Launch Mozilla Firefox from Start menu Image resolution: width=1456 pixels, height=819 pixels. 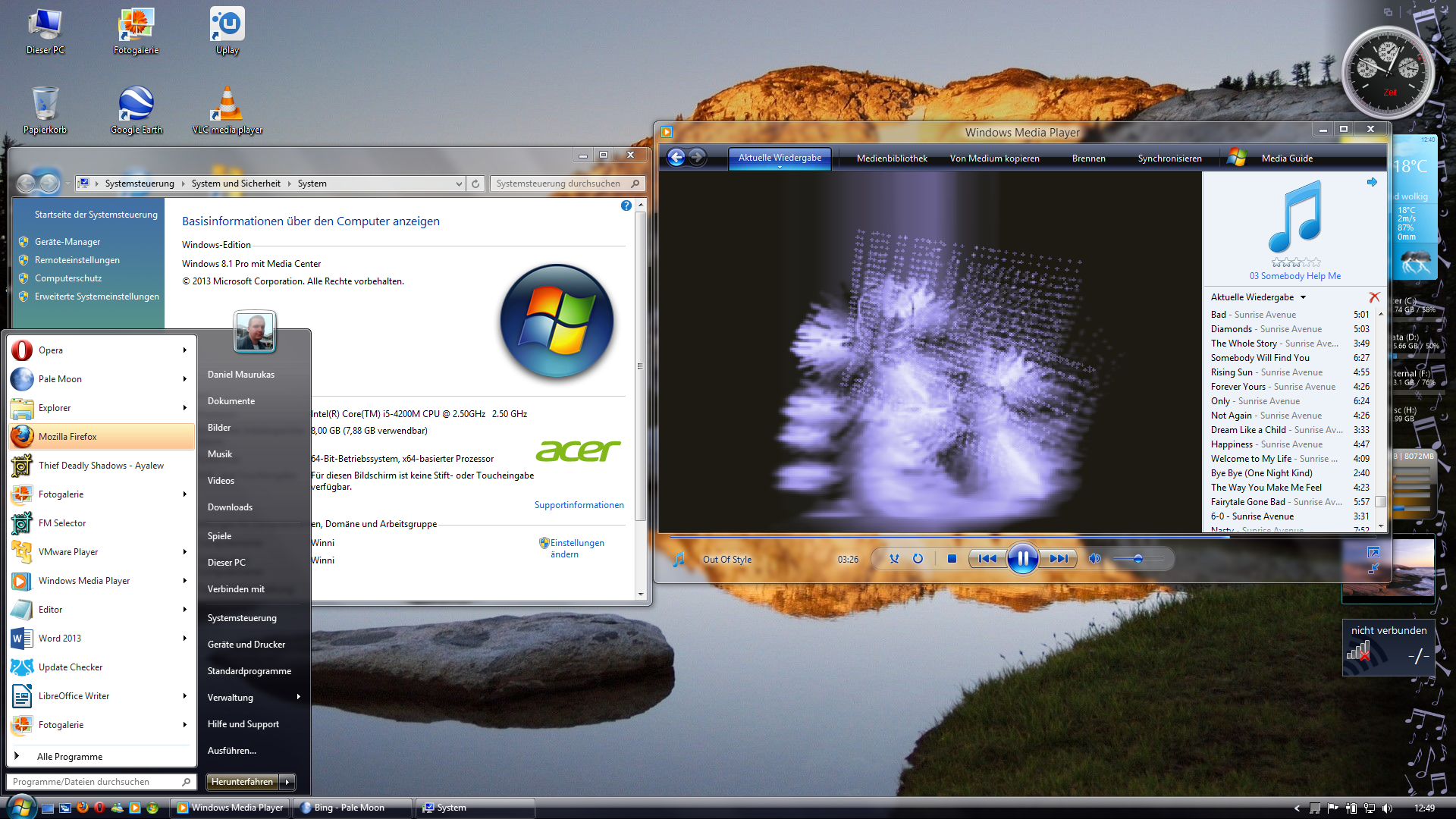point(102,437)
